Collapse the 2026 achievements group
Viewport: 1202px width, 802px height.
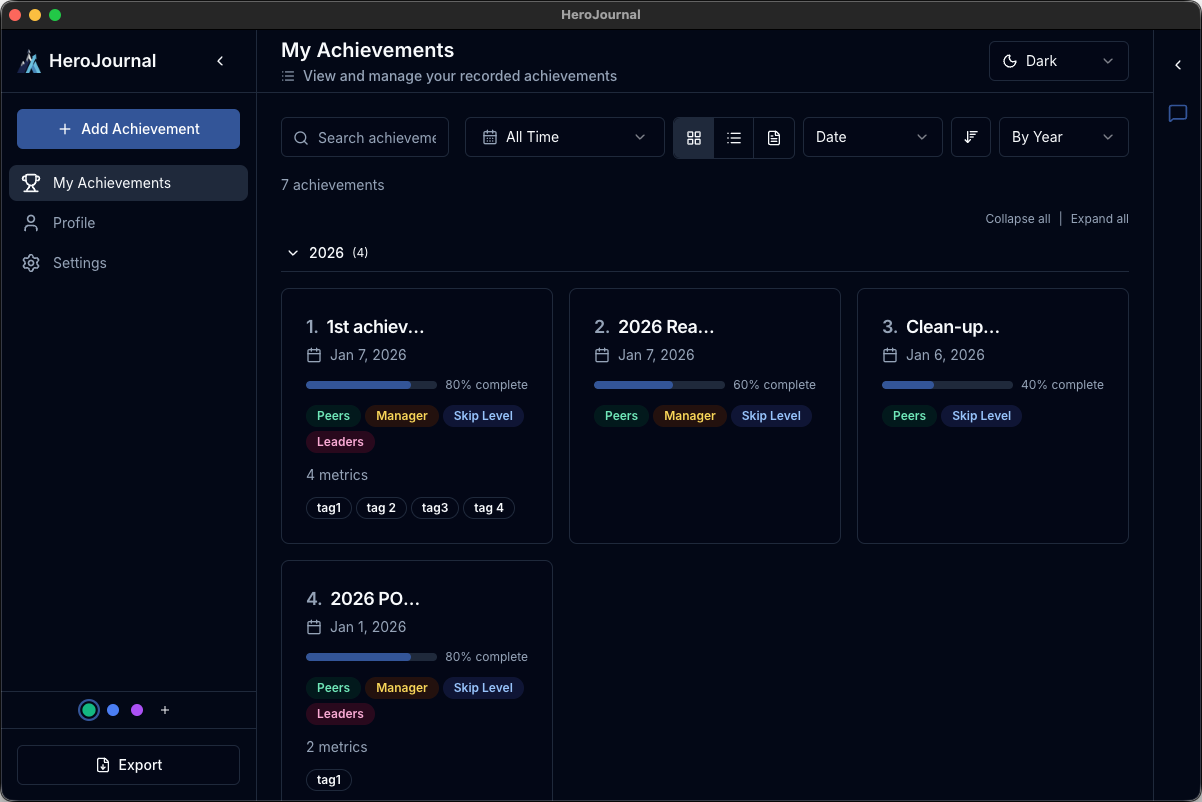292,252
